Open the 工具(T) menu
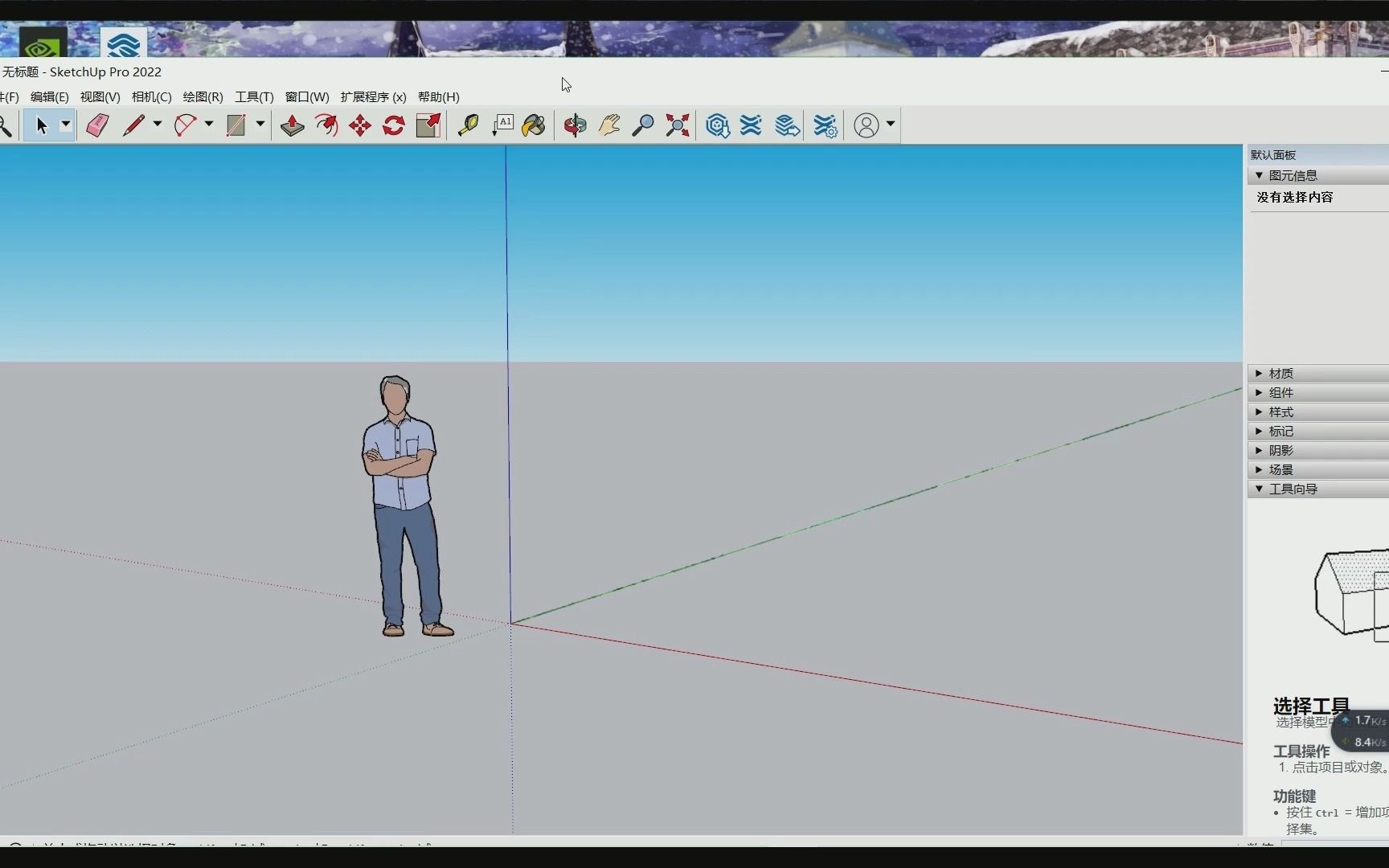The height and width of the screenshot is (868, 1389). (254, 96)
